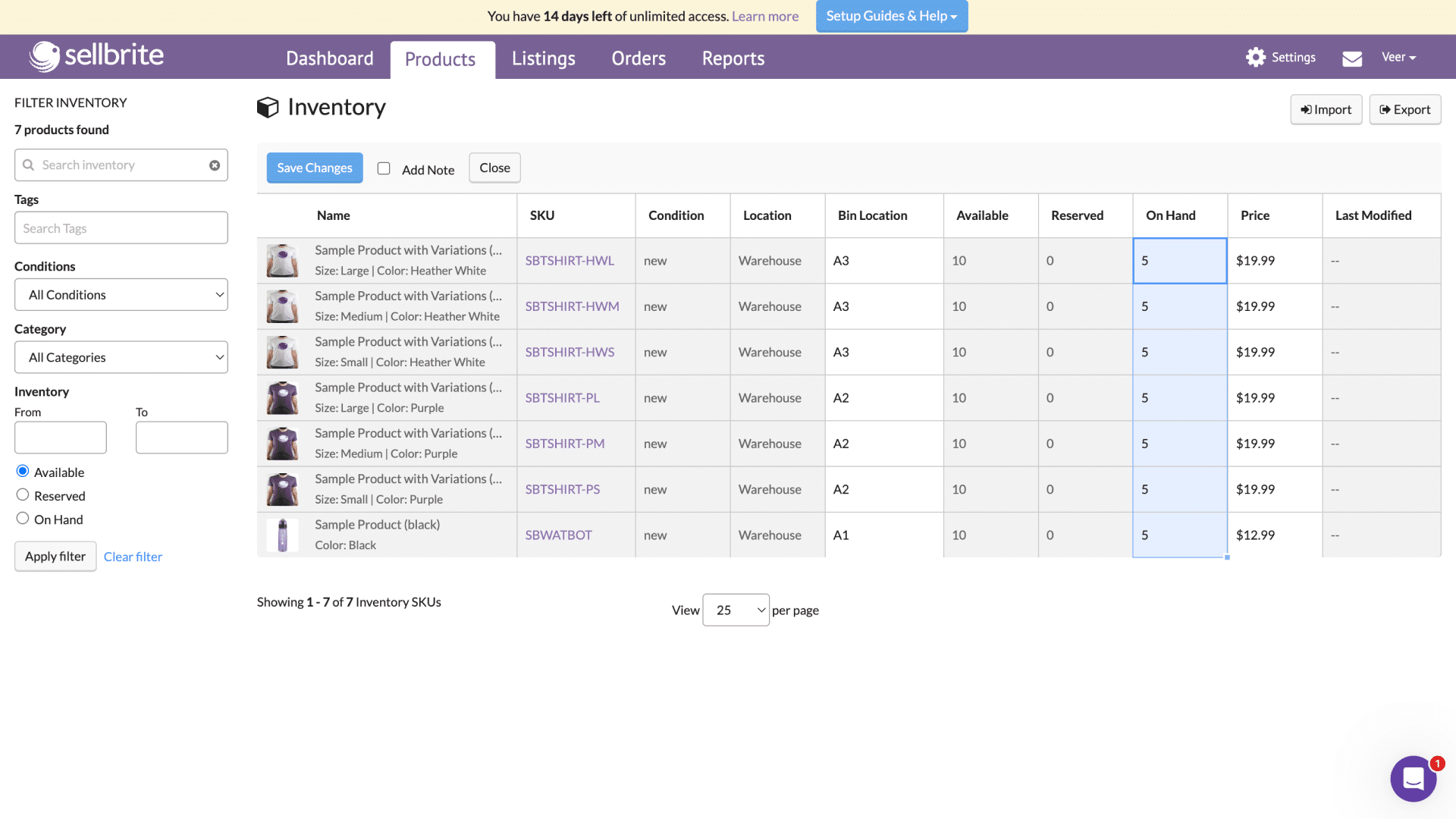Screen dimensions: 1456x819
Task: Click the thumbnail for SBTSHIRT-PS
Action: click(282, 490)
